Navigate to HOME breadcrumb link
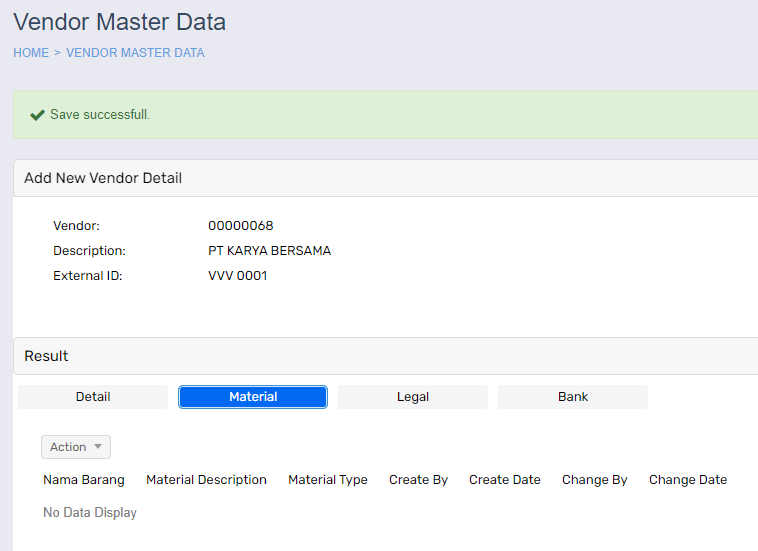This screenshot has width=758, height=551. [x=31, y=53]
